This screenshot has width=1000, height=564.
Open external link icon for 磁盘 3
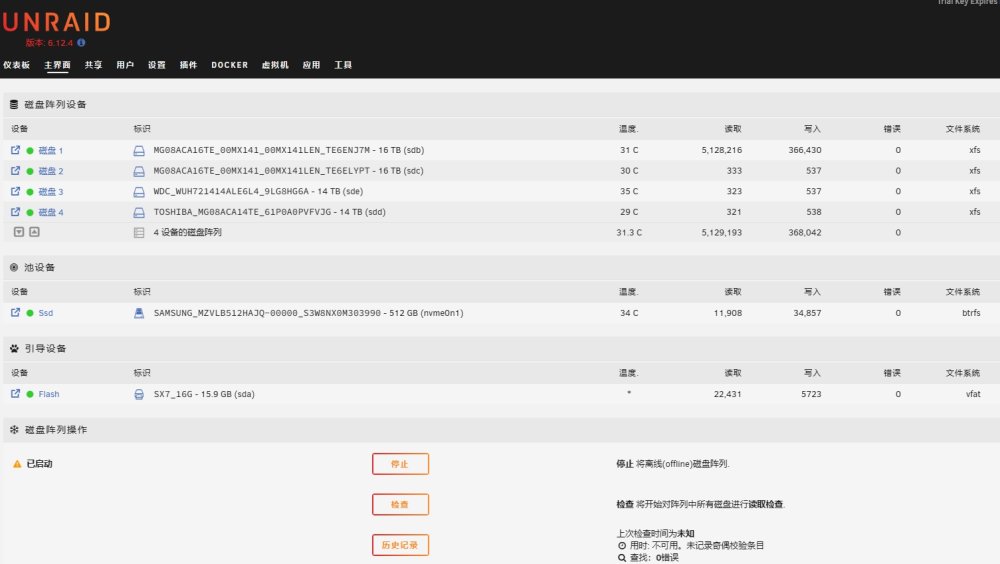coord(15,191)
